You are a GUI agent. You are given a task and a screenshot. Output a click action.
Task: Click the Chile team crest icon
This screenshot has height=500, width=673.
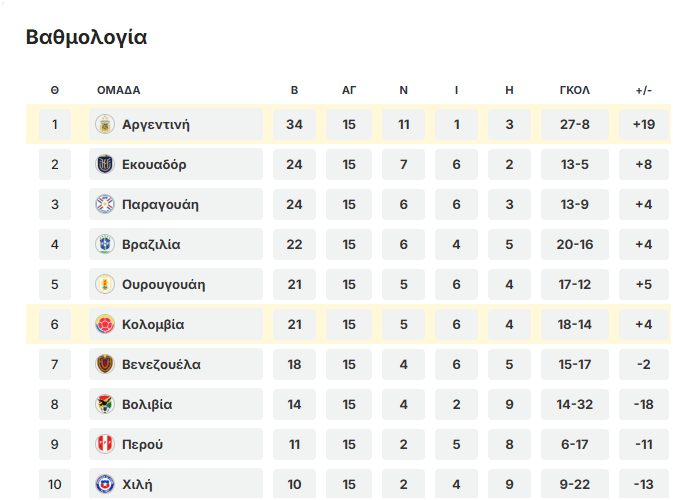pos(105,485)
